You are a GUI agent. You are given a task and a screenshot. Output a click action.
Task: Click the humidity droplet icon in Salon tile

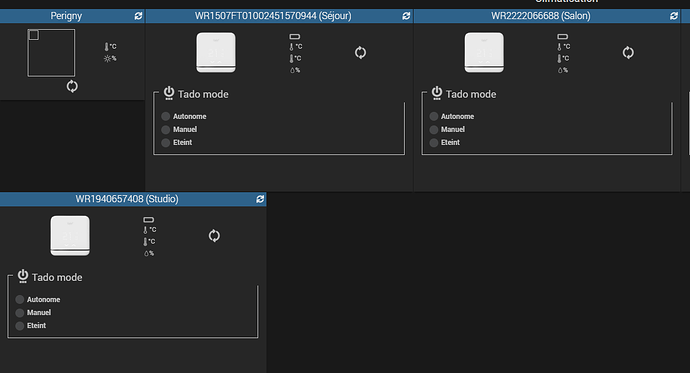coord(560,70)
